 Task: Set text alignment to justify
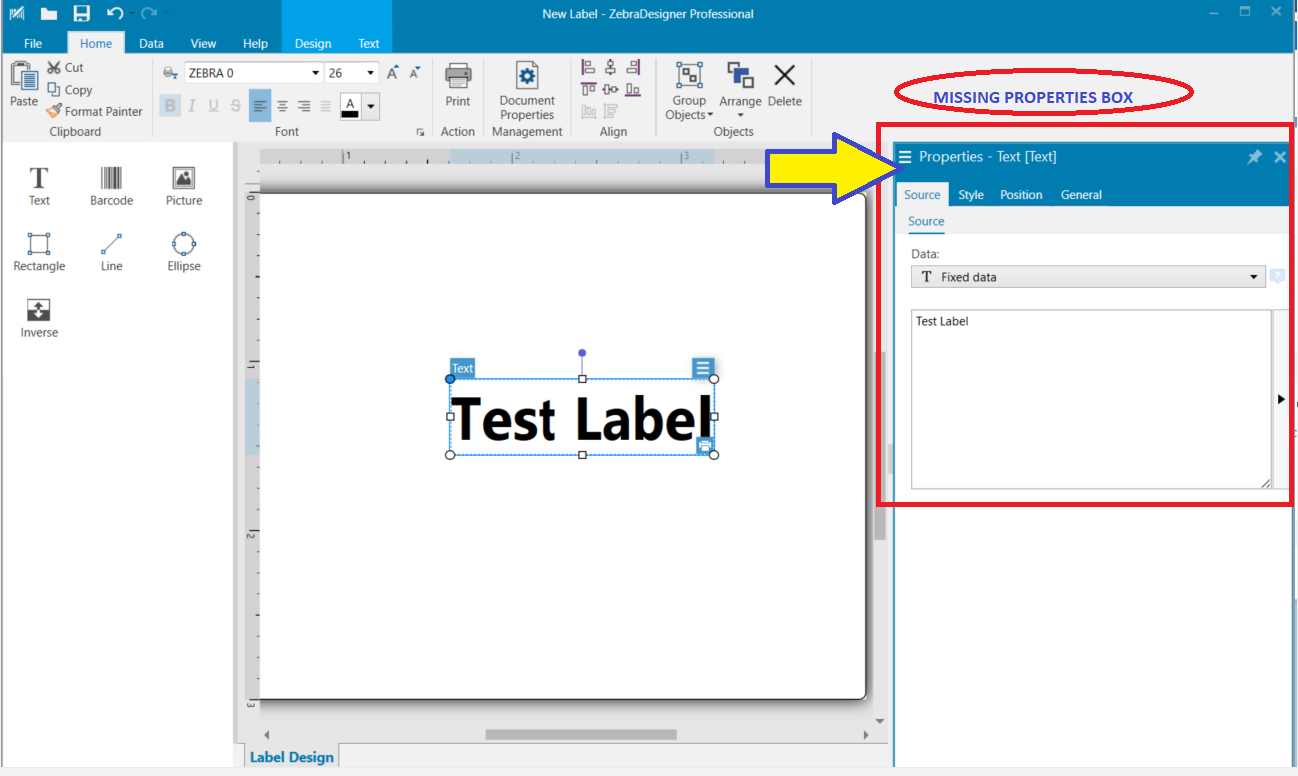pos(326,106)
